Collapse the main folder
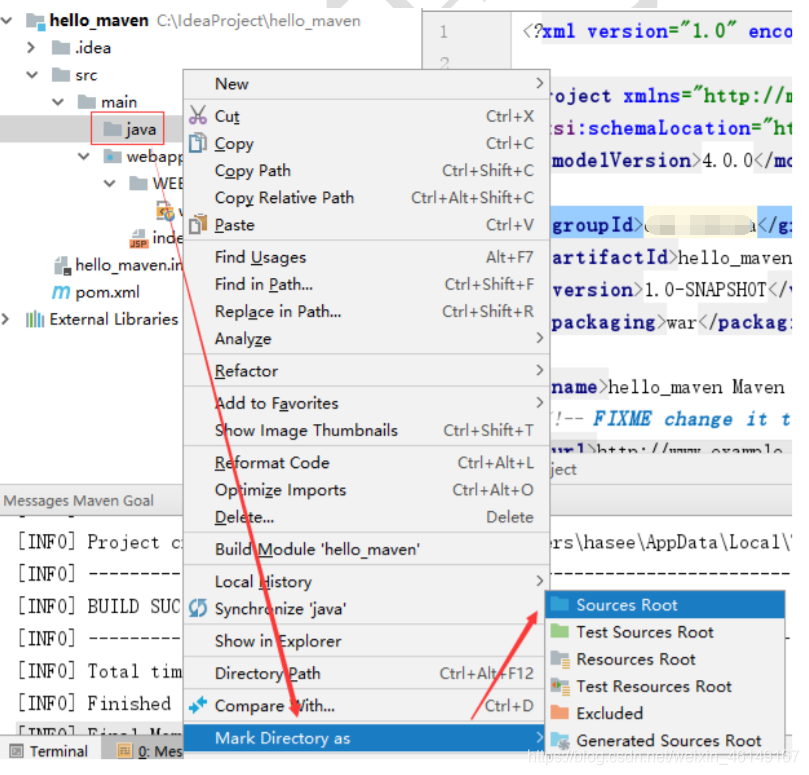This screenshot has width=809, height=775. [x=58, y=102]
